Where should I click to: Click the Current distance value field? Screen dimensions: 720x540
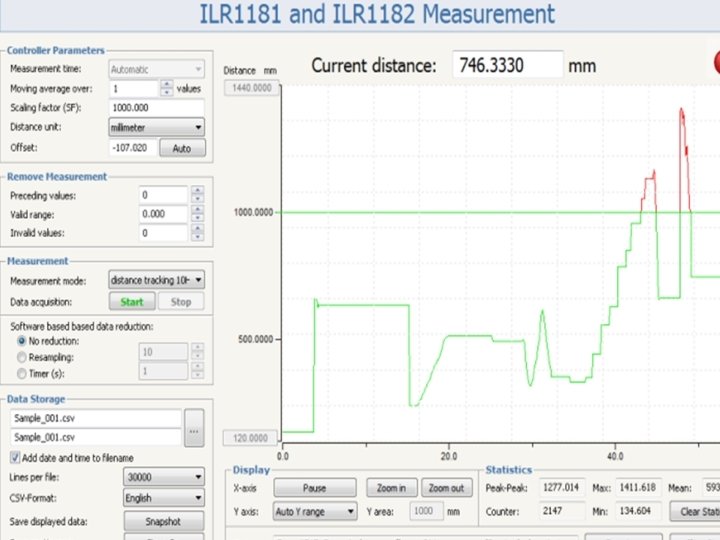click(507, 65)
